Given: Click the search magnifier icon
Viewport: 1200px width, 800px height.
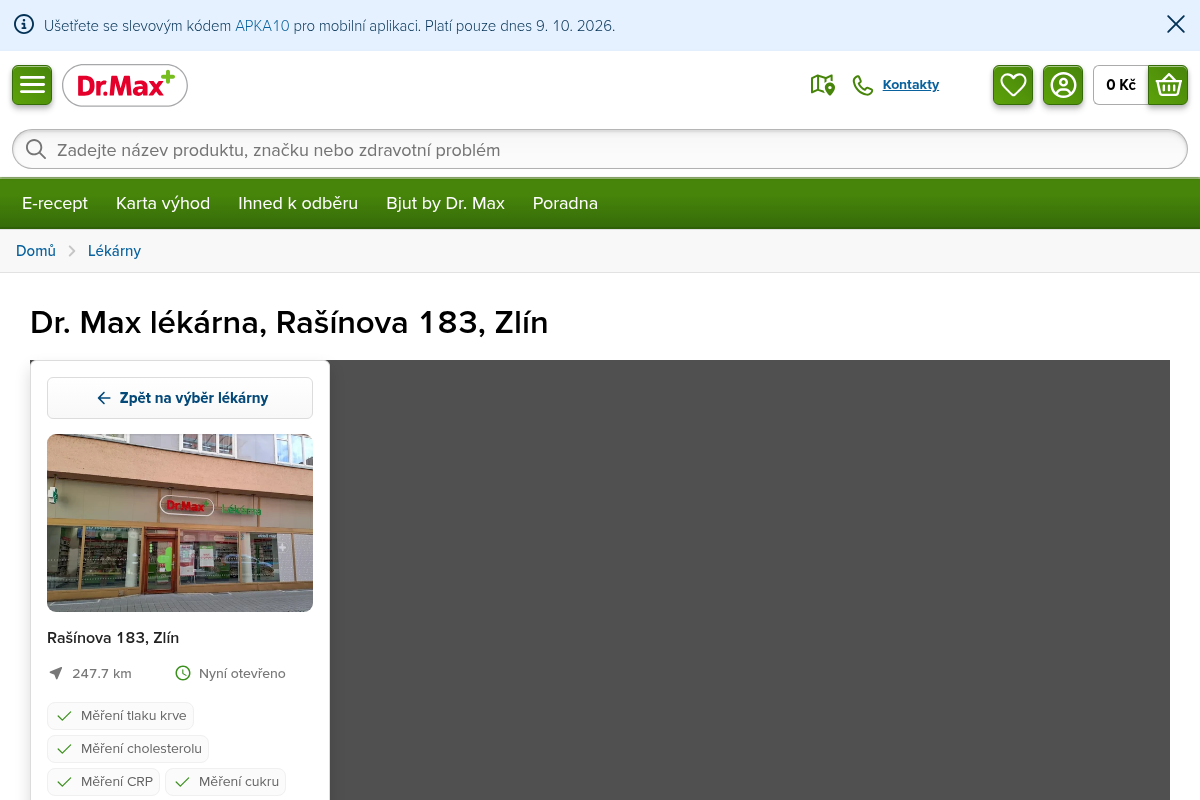Looking at the screenshot, I should pos(36,150).
